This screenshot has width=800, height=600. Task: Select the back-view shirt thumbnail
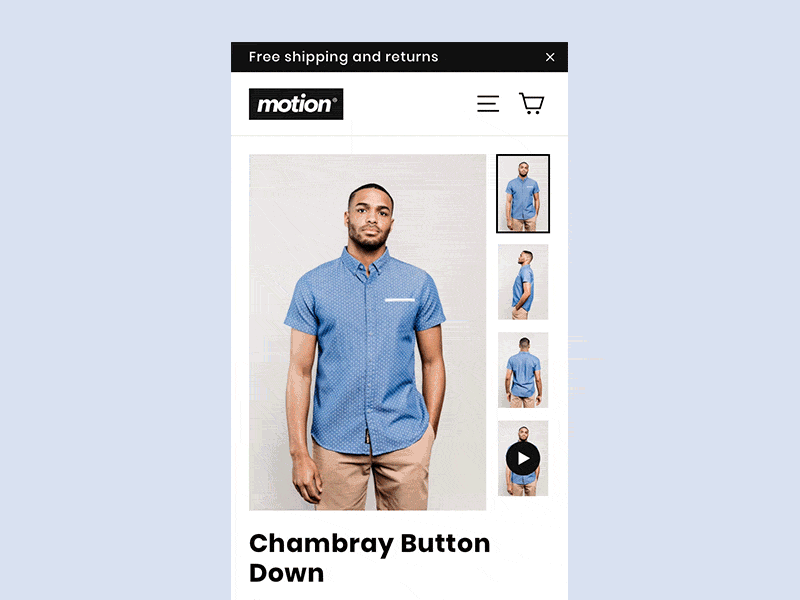[x=523, y=370]
